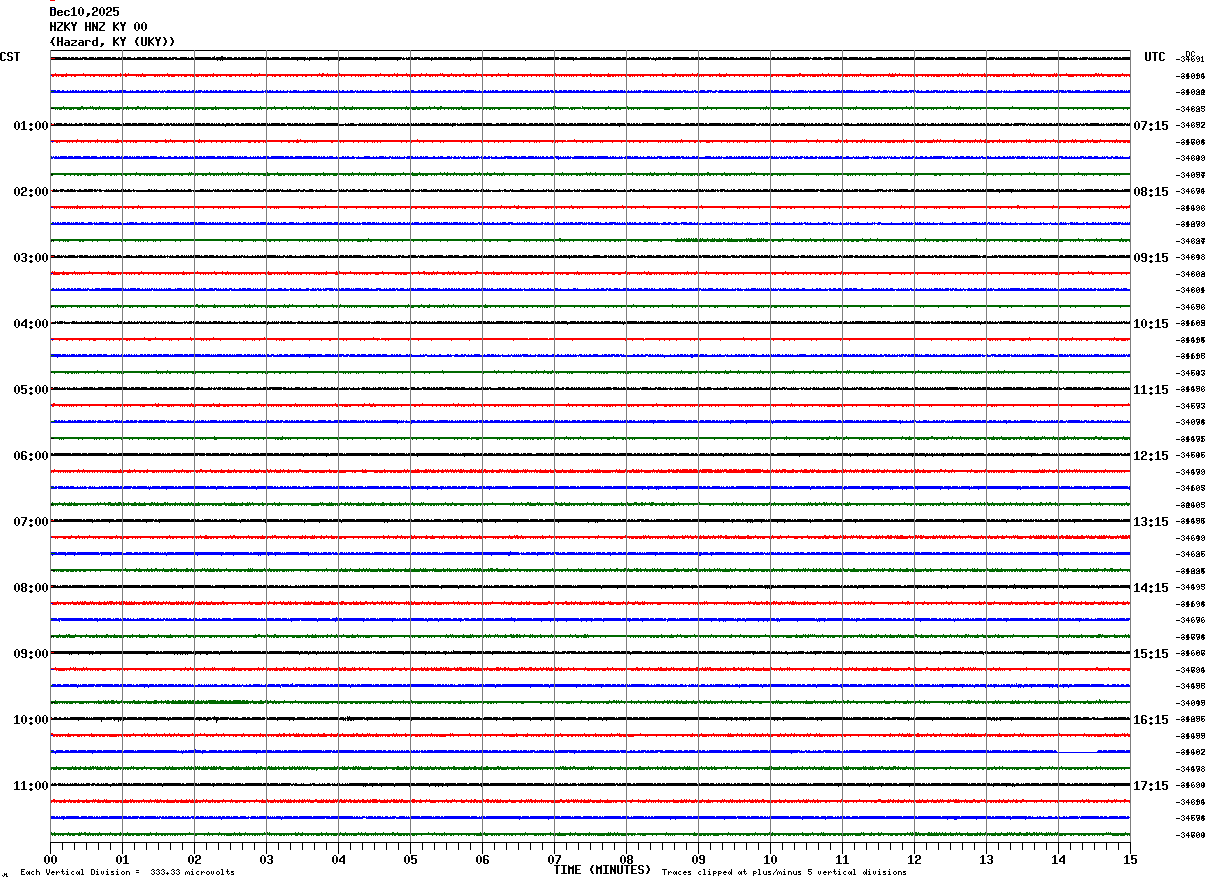
Task: Select the 12:15 UTC time label
Action: click(1150, 456)
